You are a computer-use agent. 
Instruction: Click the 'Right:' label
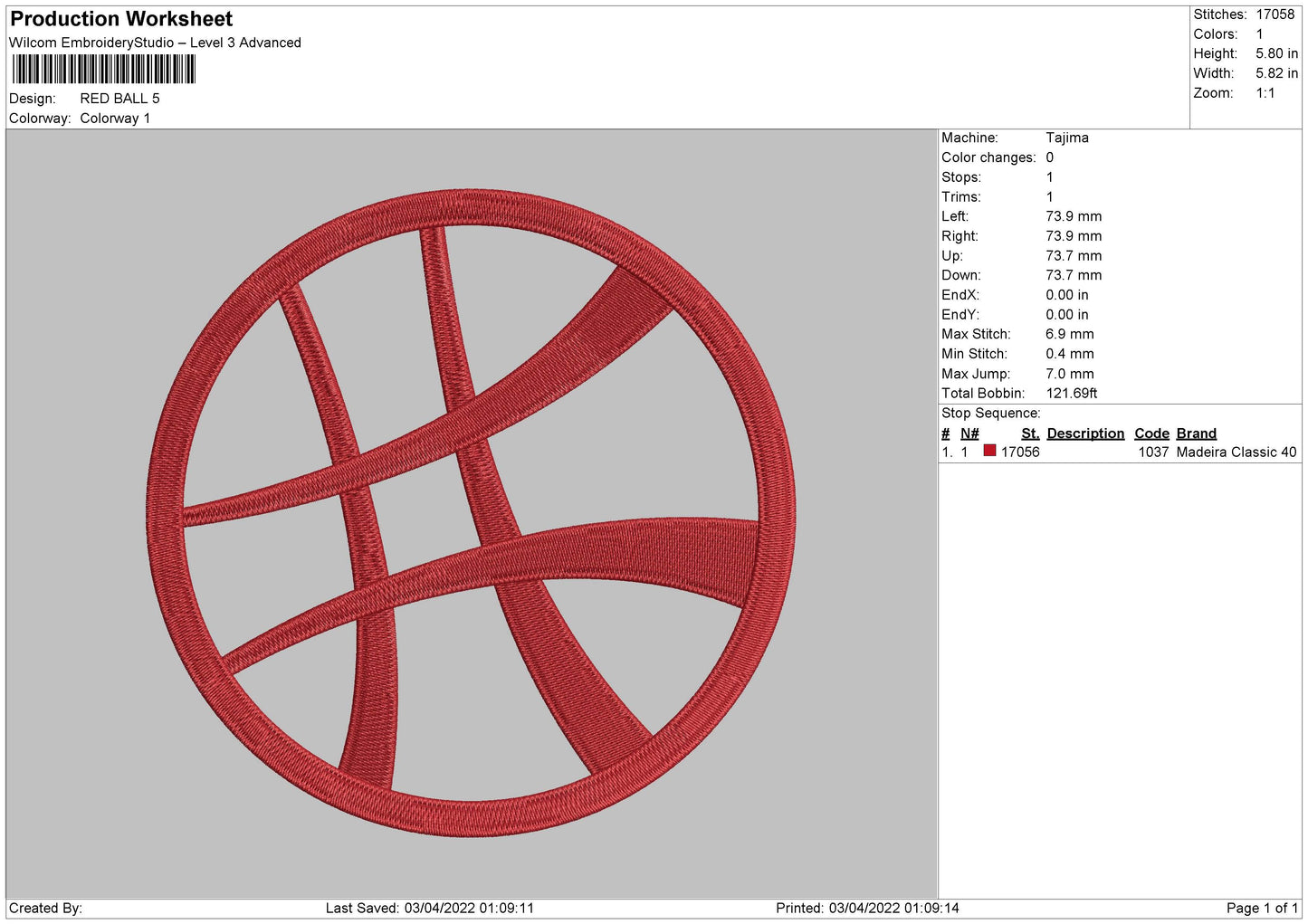point(960,236)
